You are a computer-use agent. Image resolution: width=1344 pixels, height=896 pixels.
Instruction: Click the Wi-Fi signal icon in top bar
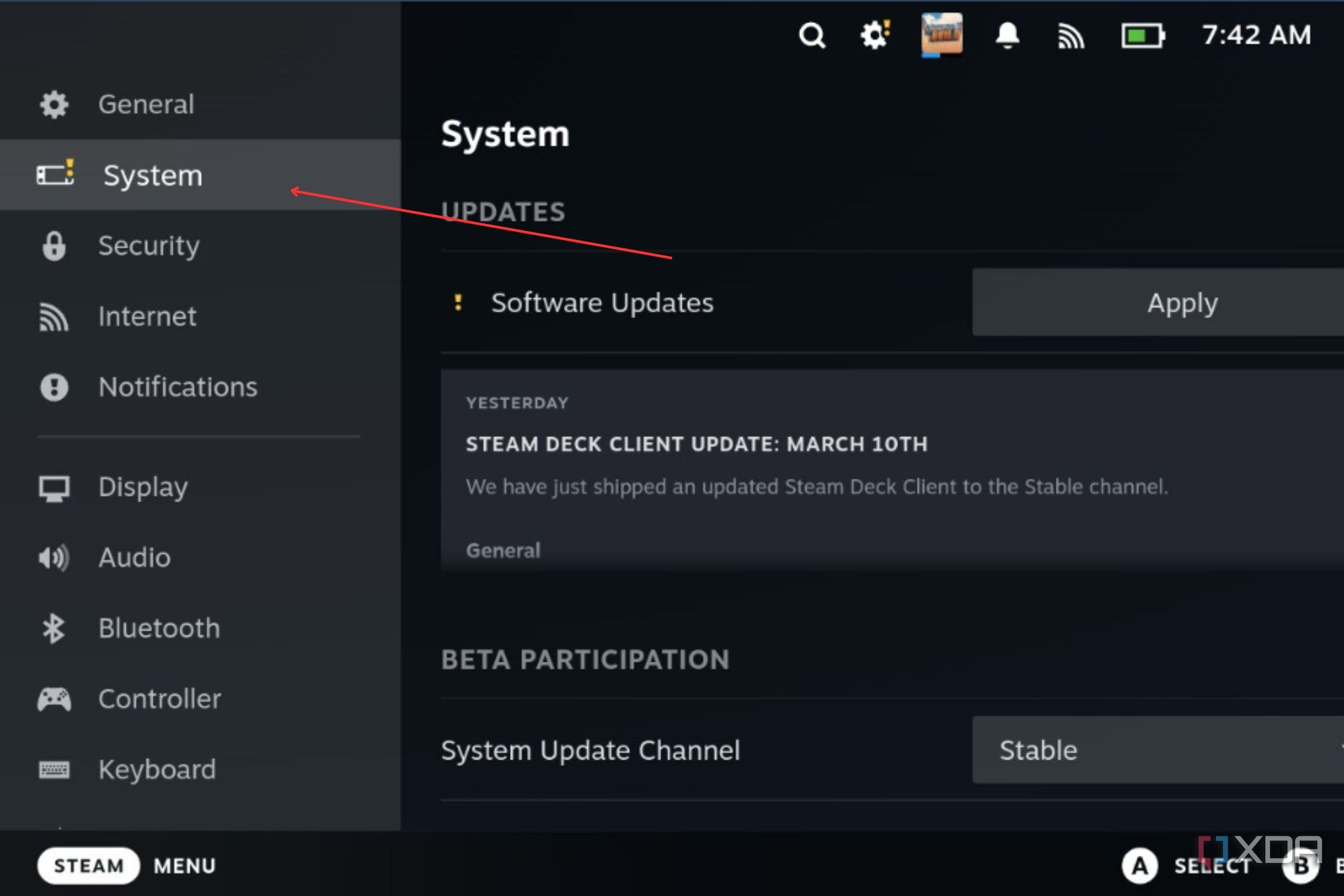point(1071,36)
